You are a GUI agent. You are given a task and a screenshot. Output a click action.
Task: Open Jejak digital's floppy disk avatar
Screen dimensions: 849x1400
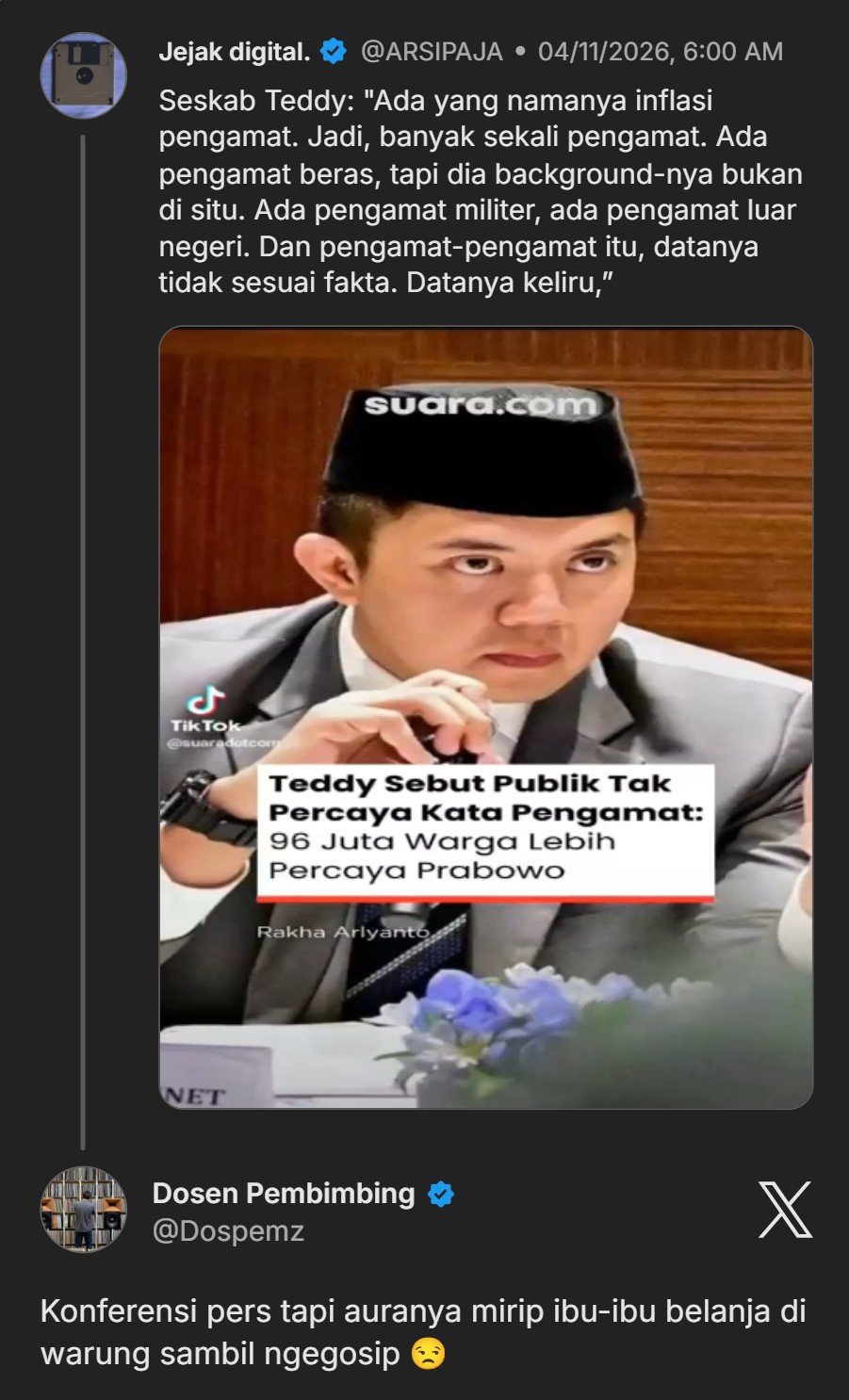(x=83, y=75)
